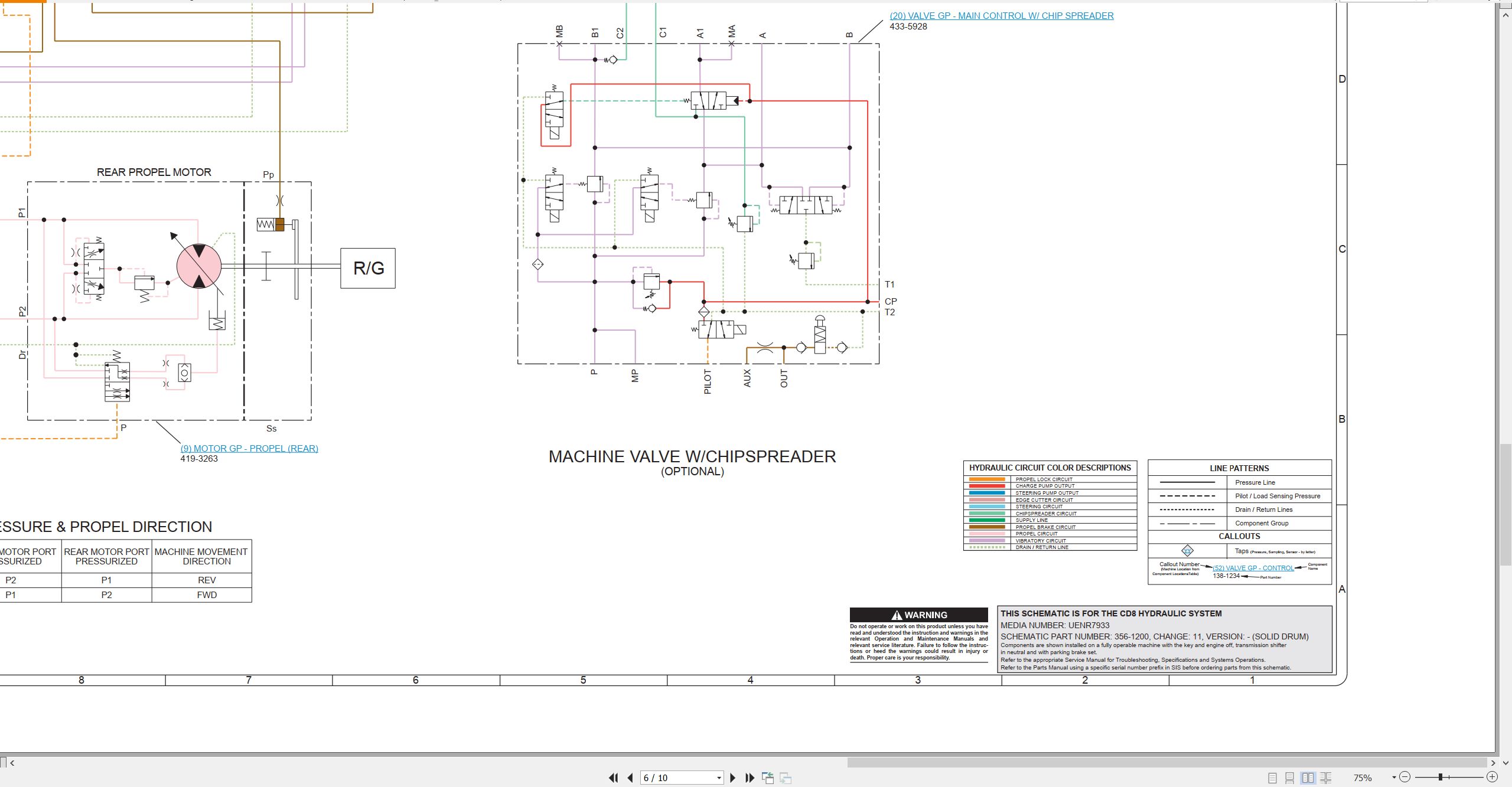Viewport: 1512px width, 787px height.
Task: Click the AUX port label
Action: [747, 378]
